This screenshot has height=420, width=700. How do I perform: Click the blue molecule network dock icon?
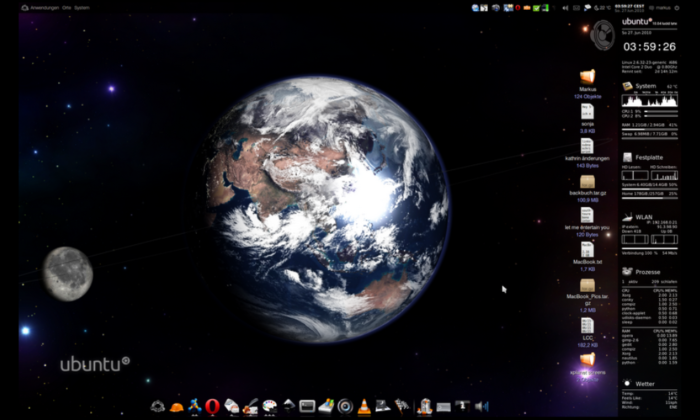click(194, 406)
